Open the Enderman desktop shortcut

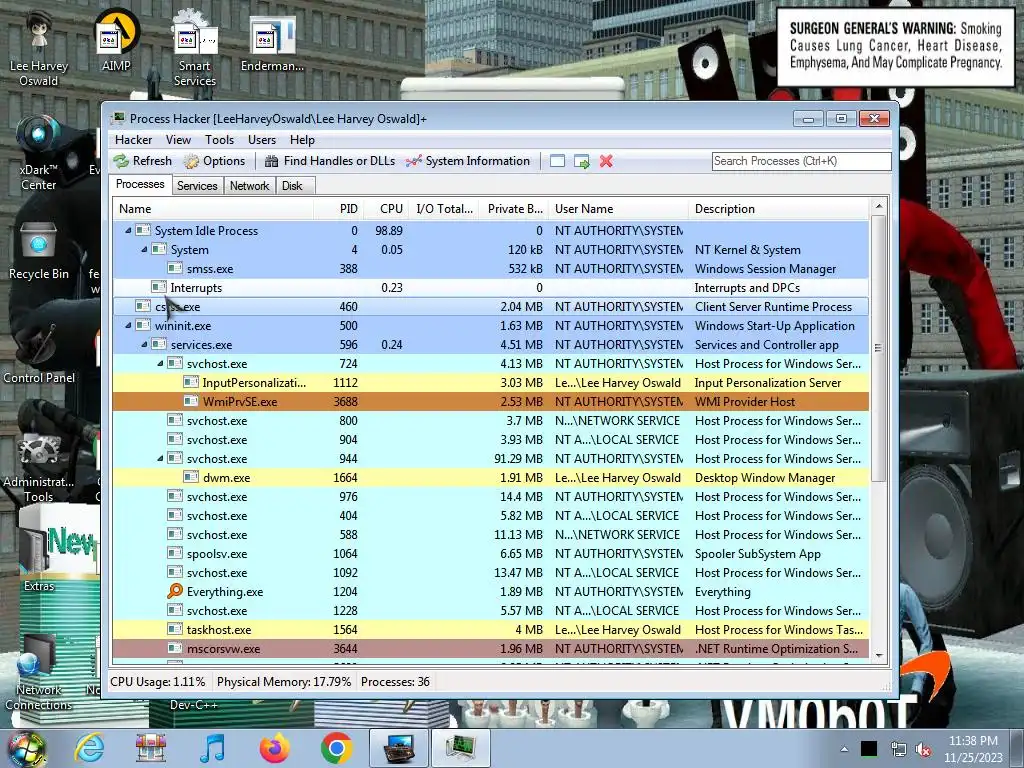pyautogui.click(x=272, y=44)
